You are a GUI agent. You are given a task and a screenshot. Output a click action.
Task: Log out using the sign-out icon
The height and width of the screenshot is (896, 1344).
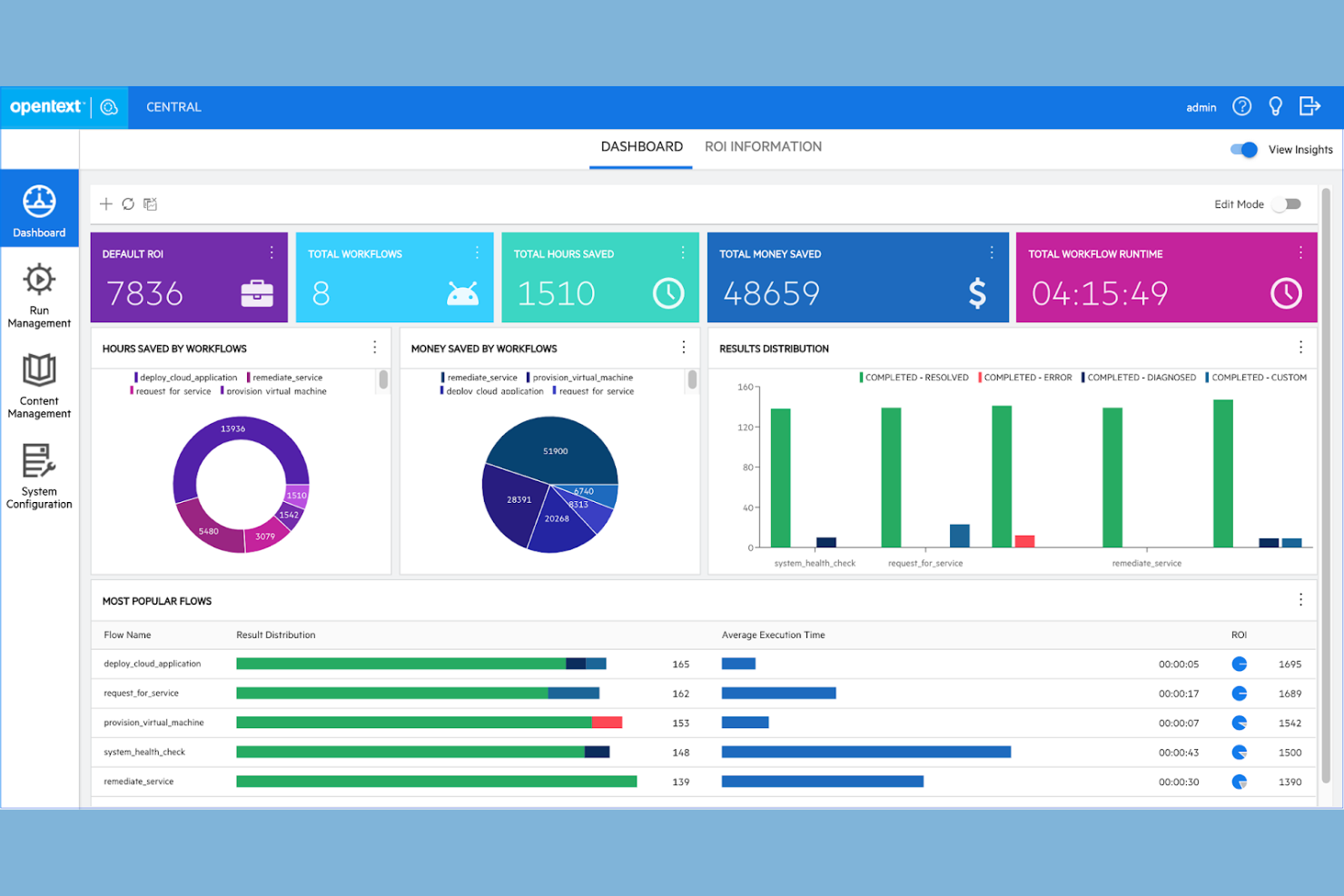(x=1309, y=106)
